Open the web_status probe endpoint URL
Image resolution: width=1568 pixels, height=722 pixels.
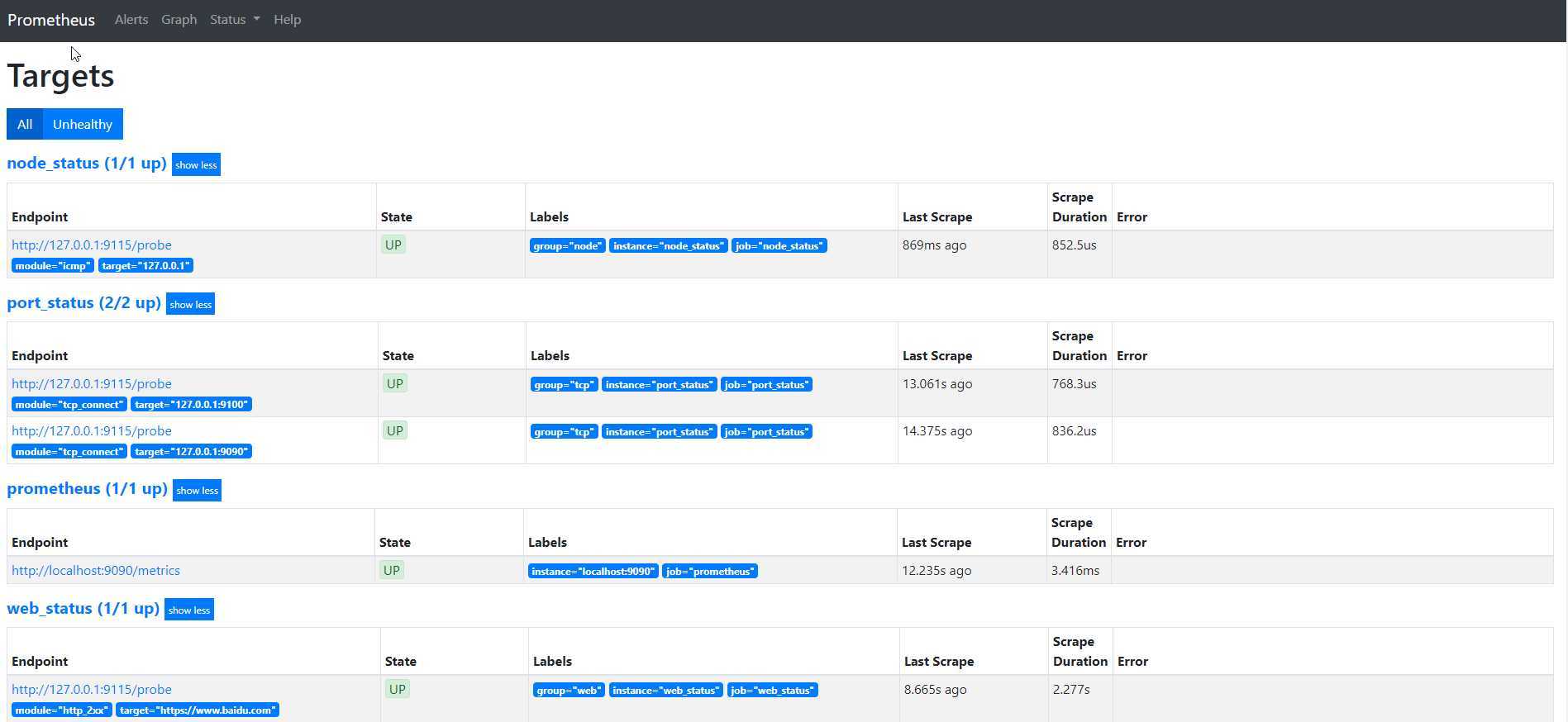tap(92, 689)
